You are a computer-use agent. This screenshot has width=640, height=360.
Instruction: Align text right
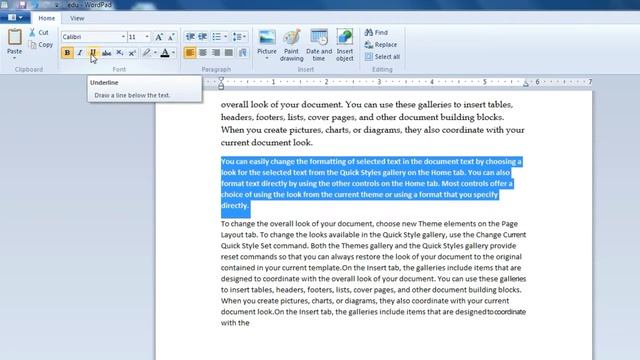(216, 53)
